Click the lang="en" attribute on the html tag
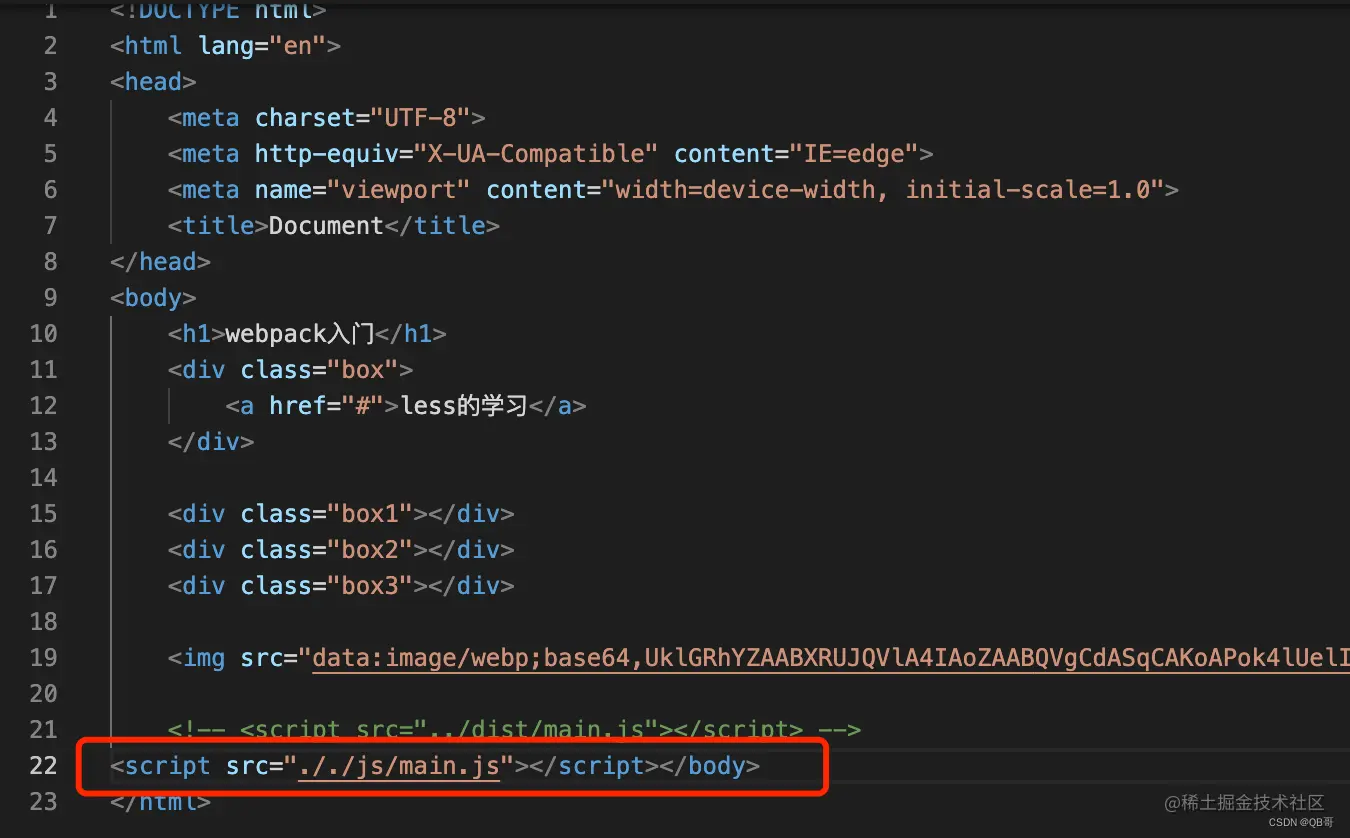This screenshot has height=838, width=1350. (262, 46)
